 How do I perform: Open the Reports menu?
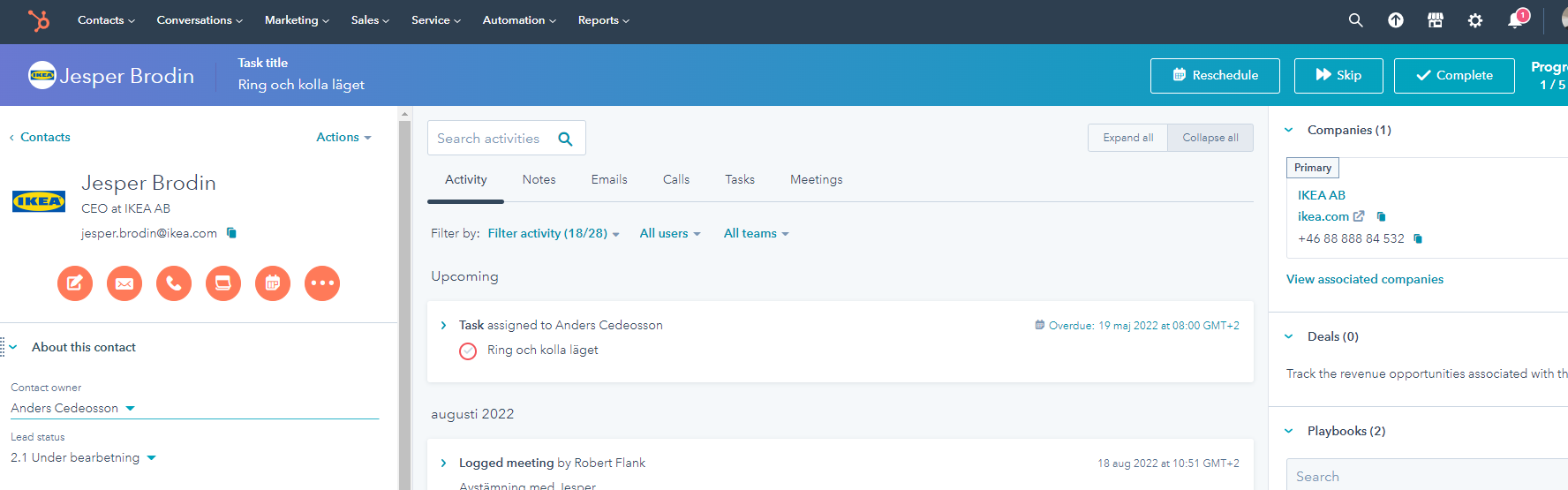[x=604, y=20]
